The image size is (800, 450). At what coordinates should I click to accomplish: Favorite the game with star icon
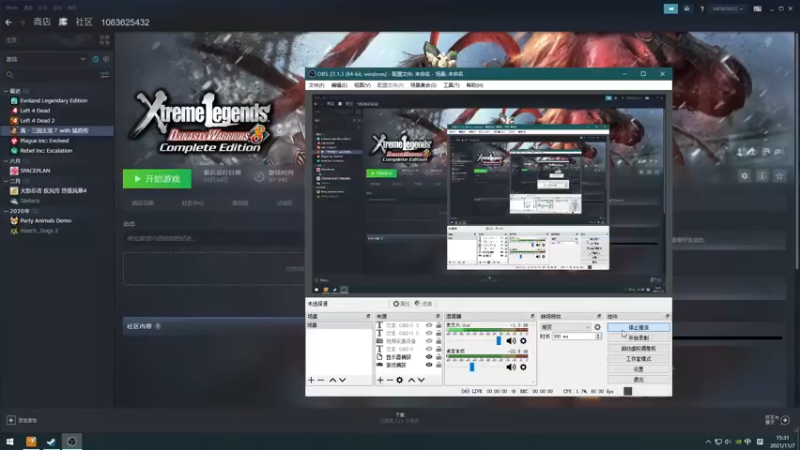[x=779, y=176]
